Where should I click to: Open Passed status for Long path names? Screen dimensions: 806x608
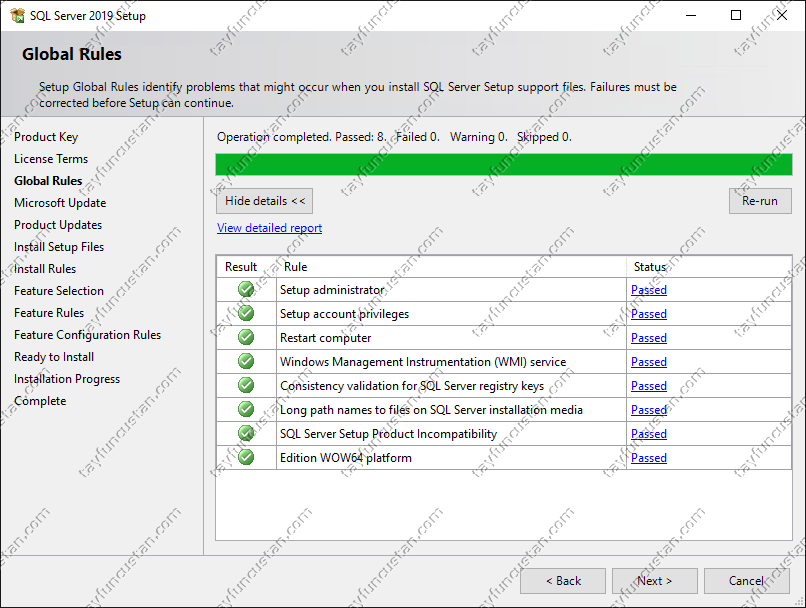[649, 410]
